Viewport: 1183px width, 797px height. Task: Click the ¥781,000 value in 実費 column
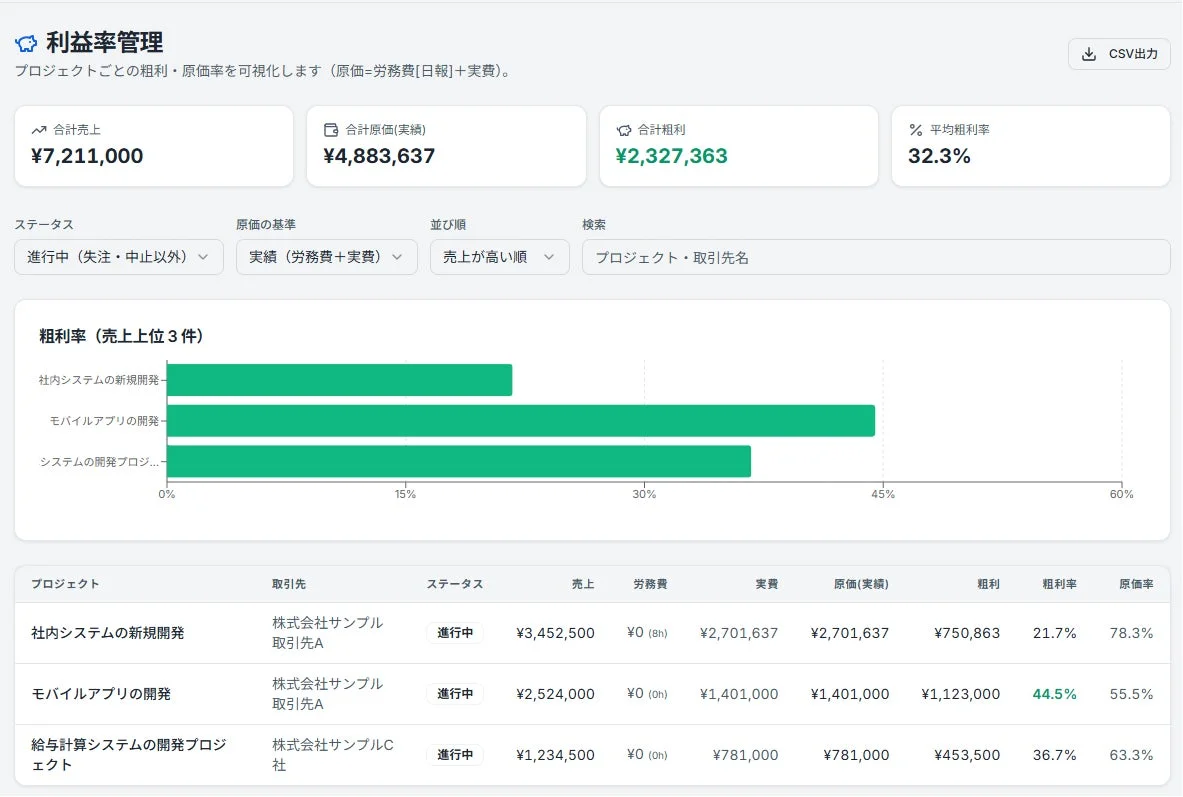[745, 755]
